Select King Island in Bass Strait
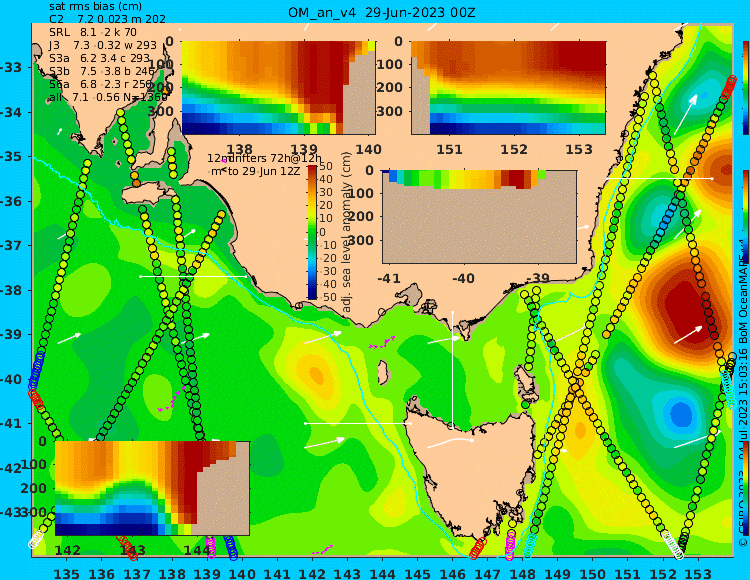The height and width of the screenshot is (580, 750). point(383,373)
